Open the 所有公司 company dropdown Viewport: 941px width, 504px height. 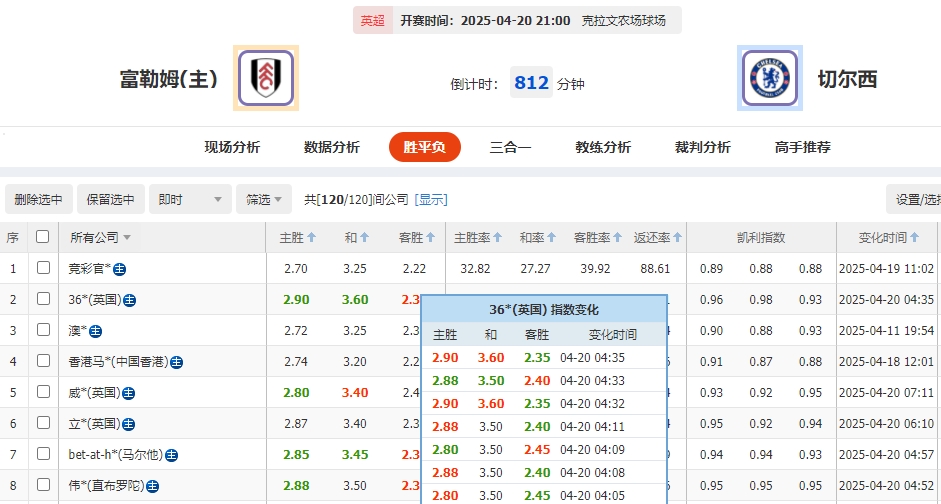(100, 238)
